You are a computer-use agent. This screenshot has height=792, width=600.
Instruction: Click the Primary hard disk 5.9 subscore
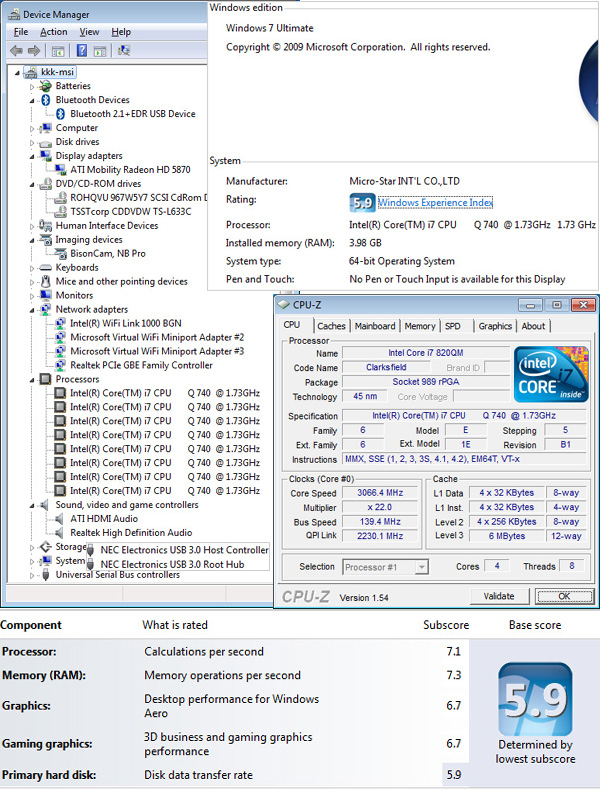(x=454, y=775)
